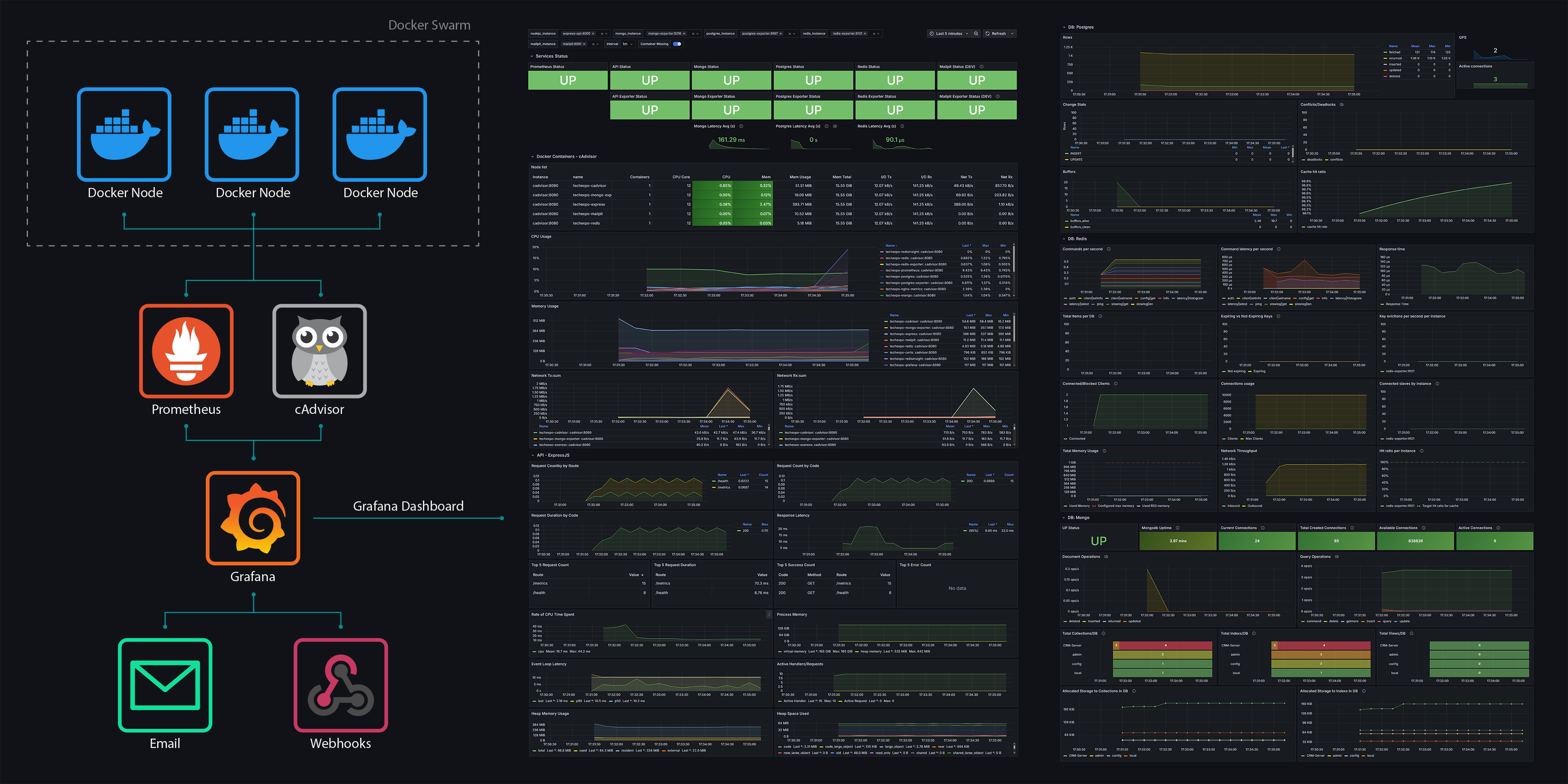
Task: Click the info icon next to Mongodb Uptime
Action: click(1178, 528)
